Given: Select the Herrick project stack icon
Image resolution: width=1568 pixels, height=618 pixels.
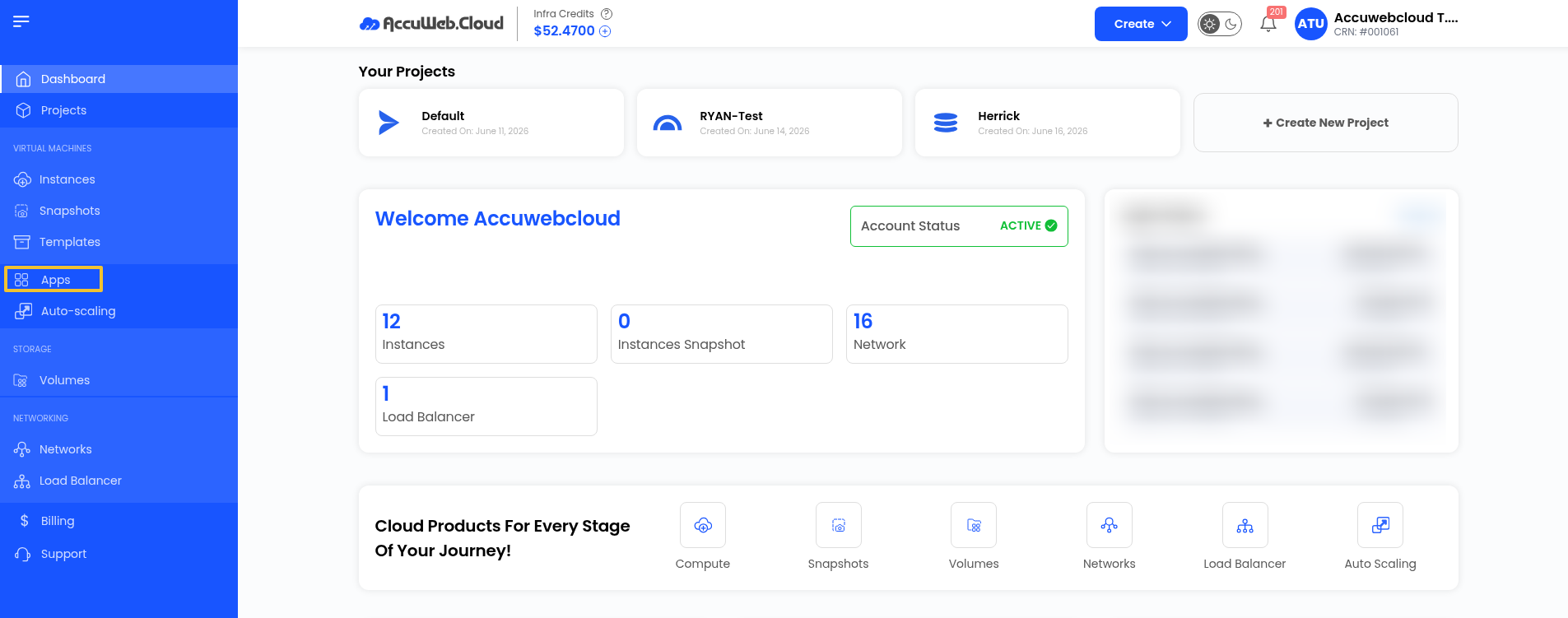Looking at the screenshot, I should (946, 123).
